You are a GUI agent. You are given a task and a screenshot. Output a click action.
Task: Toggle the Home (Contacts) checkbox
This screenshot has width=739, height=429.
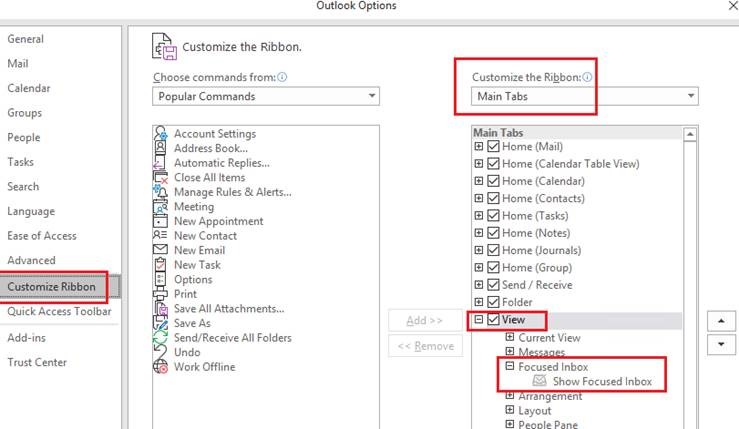(x=493, y=198)
